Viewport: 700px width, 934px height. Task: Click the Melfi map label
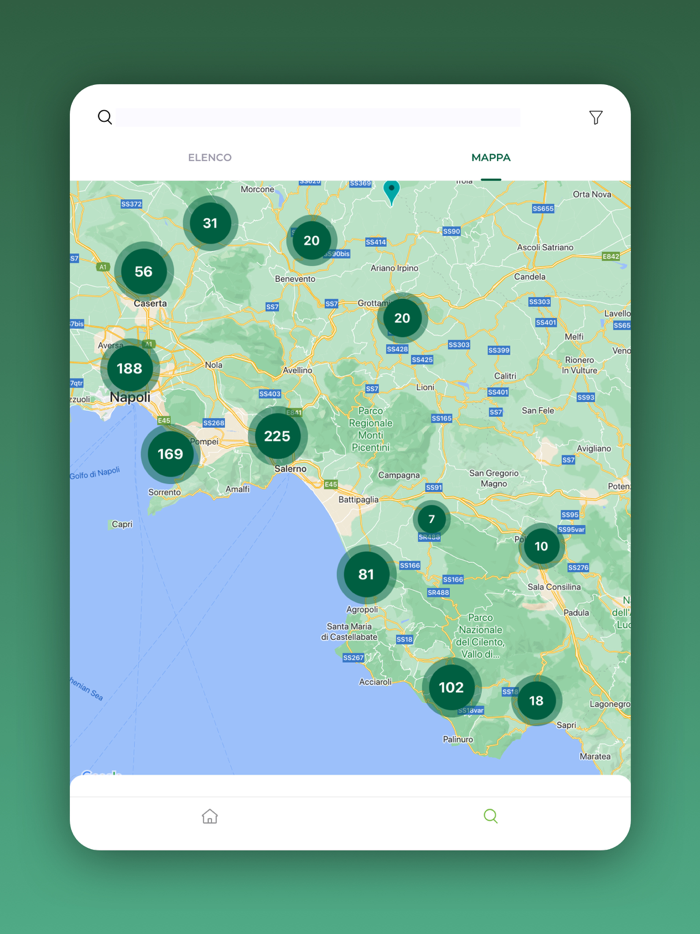point(574,337)
